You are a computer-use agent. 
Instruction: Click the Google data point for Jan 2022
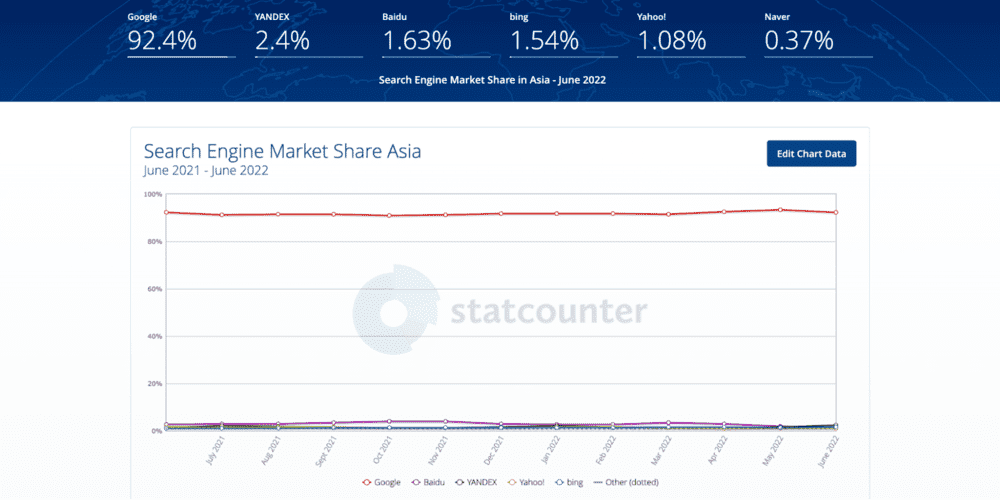coord(556,213)
